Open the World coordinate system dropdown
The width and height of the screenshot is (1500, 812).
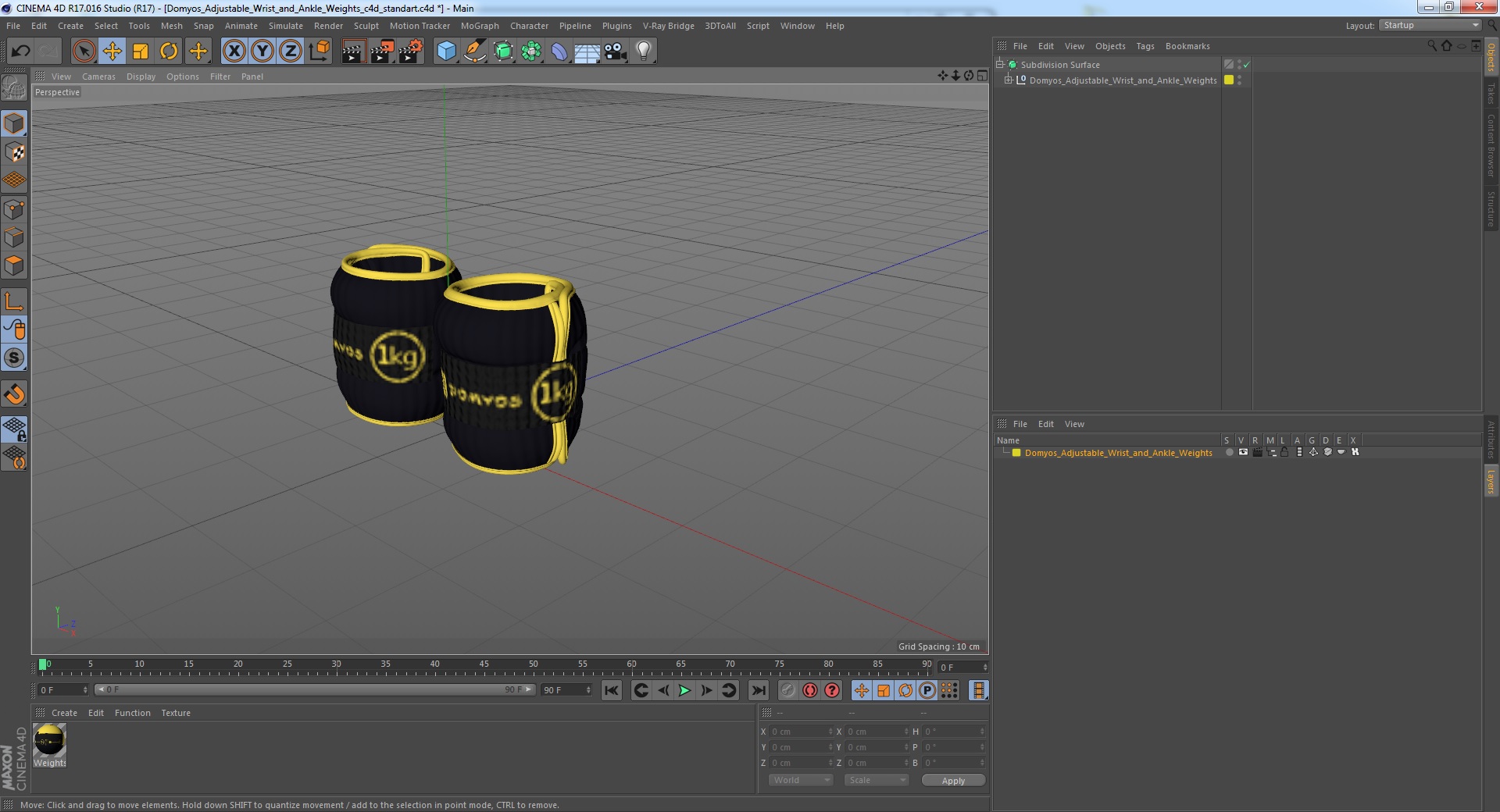[x=801, y=780]
